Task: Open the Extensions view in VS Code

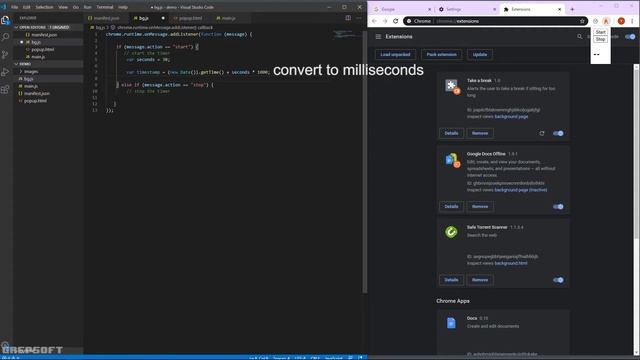Action: [x=5, y=89]
